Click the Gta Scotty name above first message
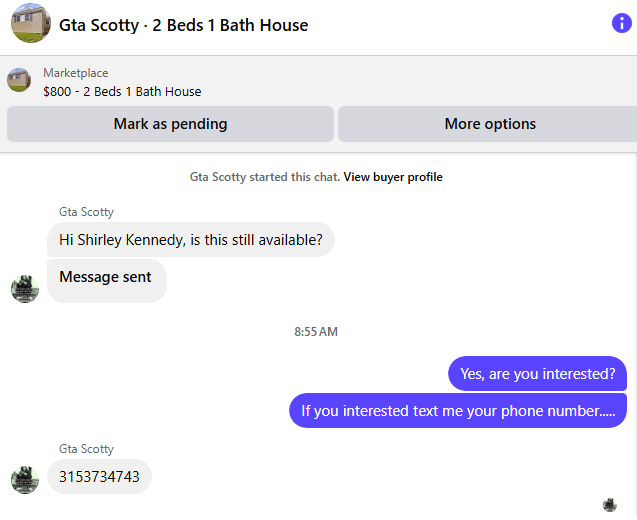Viewport: 637px width, 520px height. [x=86, y=212]
